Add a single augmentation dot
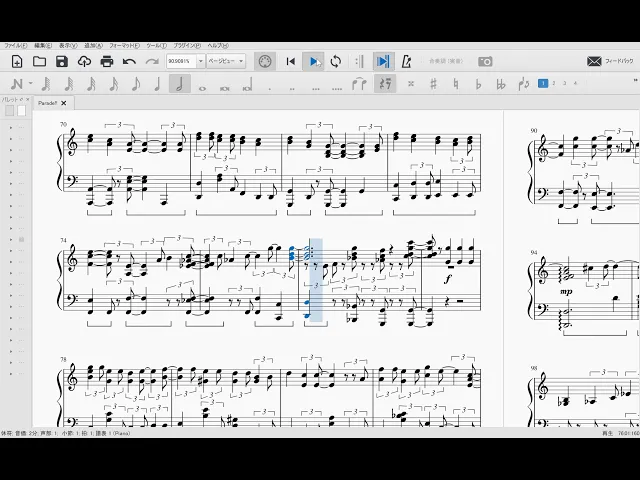Image resolution: width=640 pixels, height=480 pixels. [270, 88]
